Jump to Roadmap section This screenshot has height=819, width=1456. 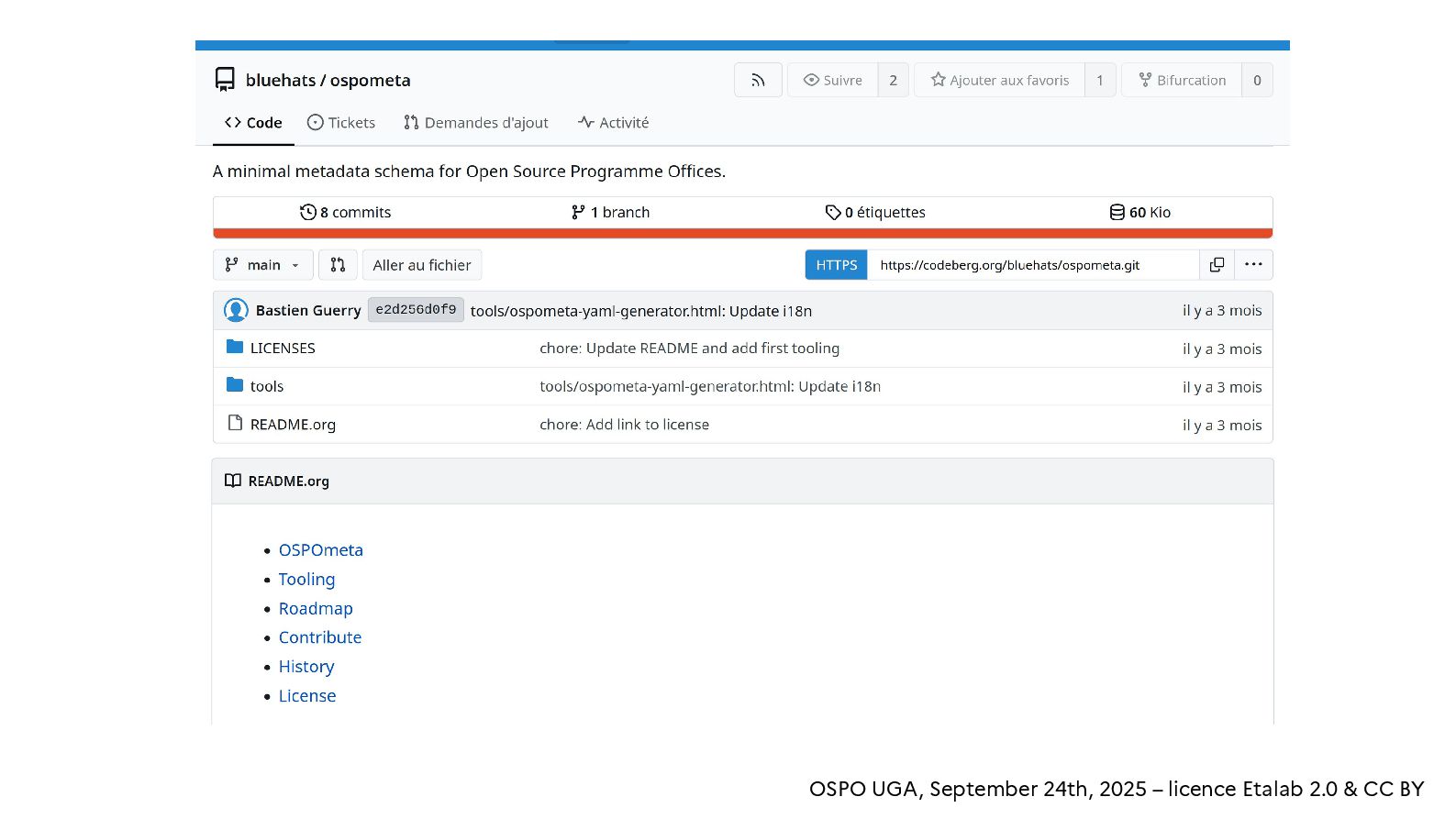[316, 609]
